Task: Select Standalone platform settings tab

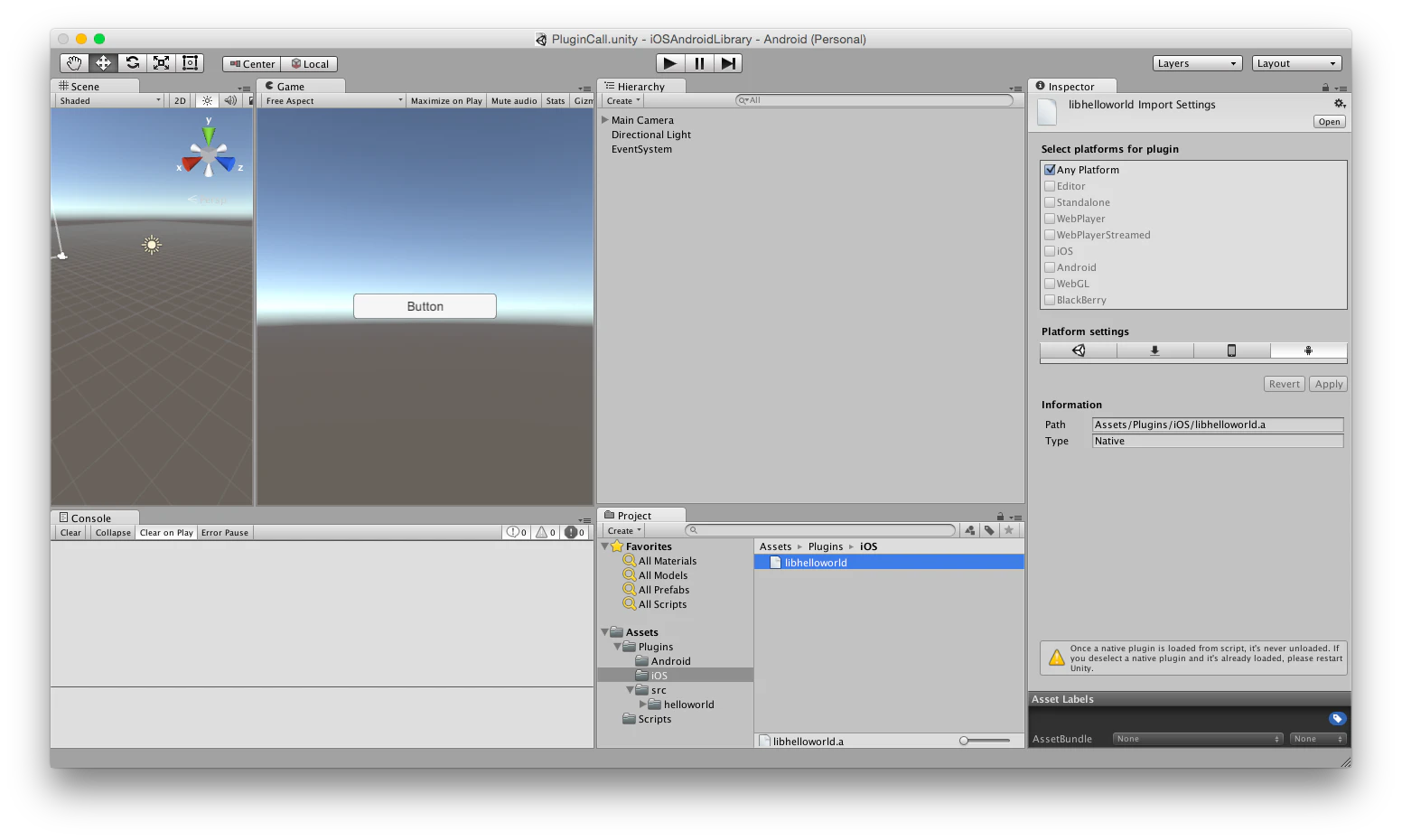Action: (1154, 350)
